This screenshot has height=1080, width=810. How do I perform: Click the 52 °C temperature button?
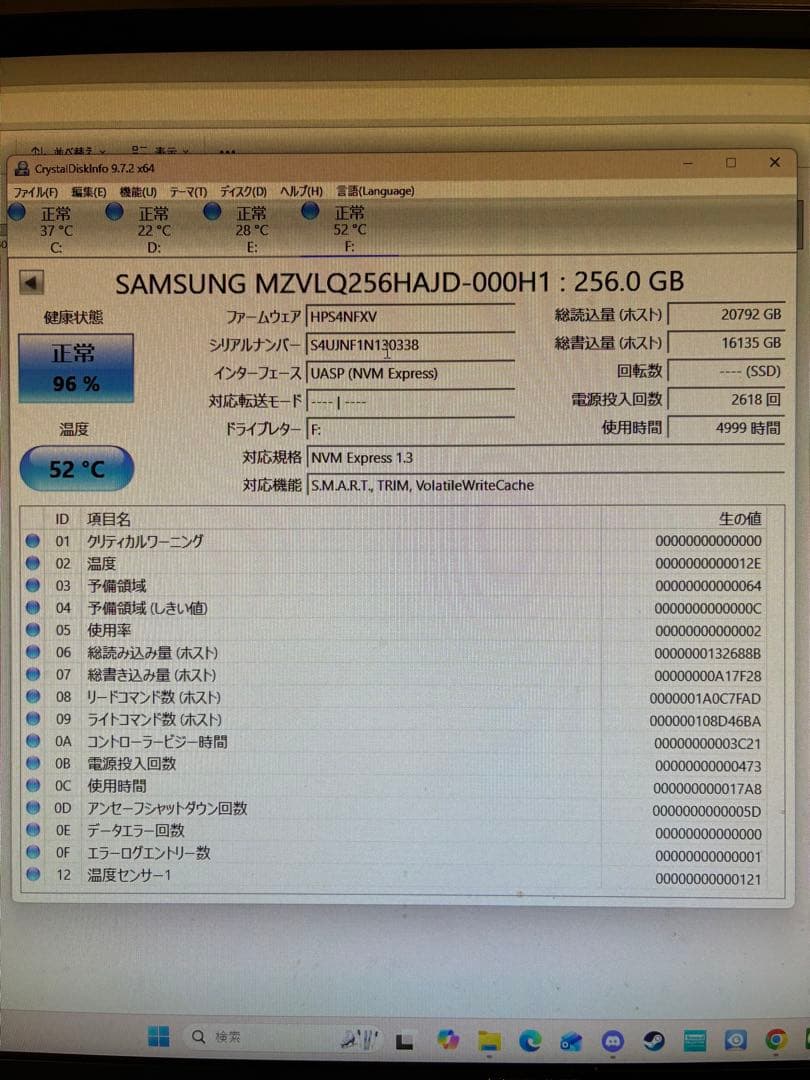[76, 468]
